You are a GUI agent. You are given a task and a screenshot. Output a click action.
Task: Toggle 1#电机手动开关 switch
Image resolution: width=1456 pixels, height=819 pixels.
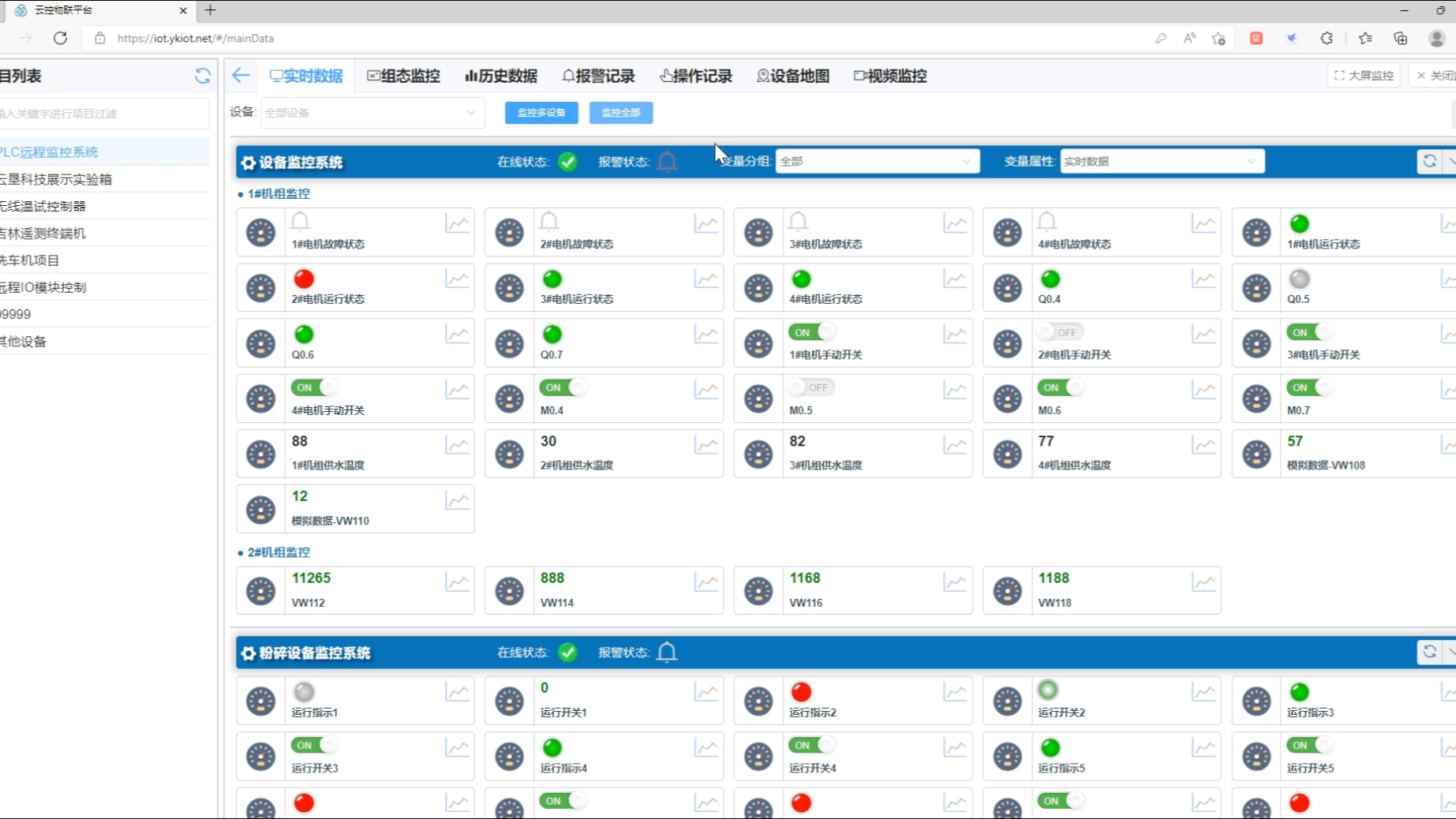[811, 332]
